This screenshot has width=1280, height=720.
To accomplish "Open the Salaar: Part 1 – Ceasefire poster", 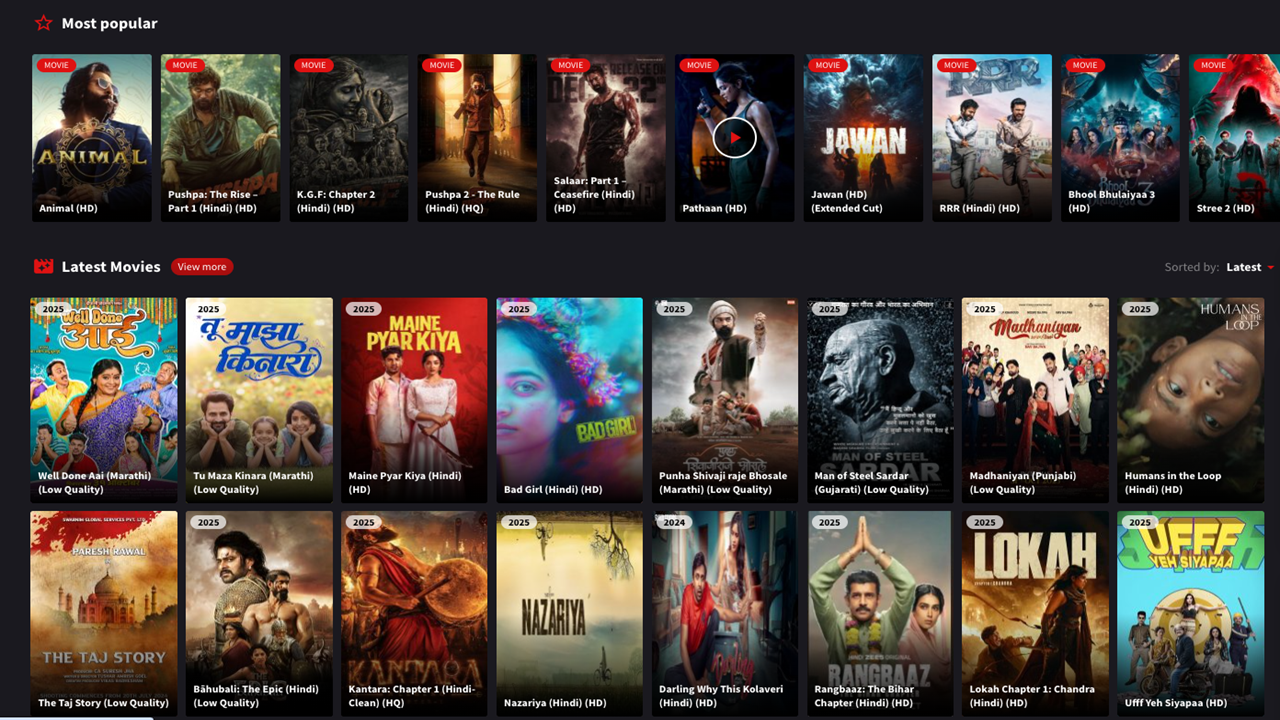I will [606, 138].
